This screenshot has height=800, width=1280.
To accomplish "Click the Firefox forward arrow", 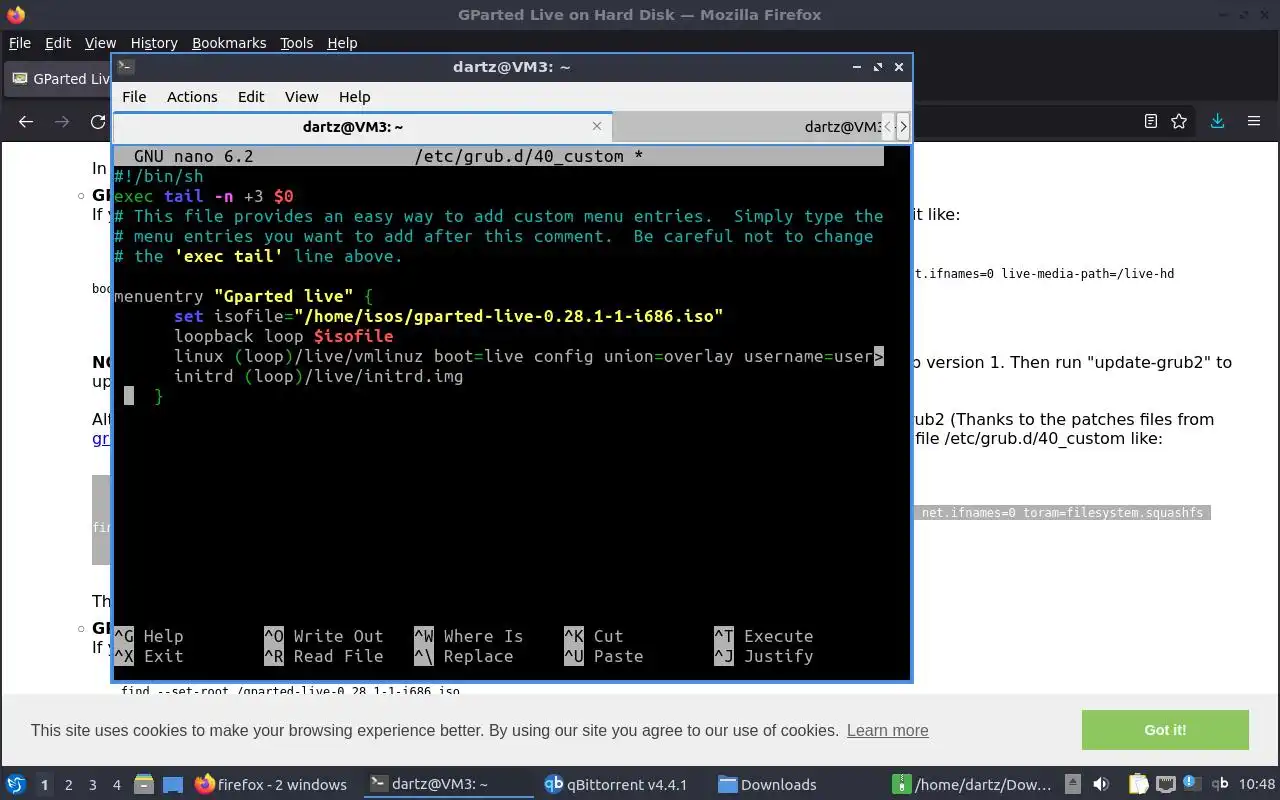I will tap(62, 121).
